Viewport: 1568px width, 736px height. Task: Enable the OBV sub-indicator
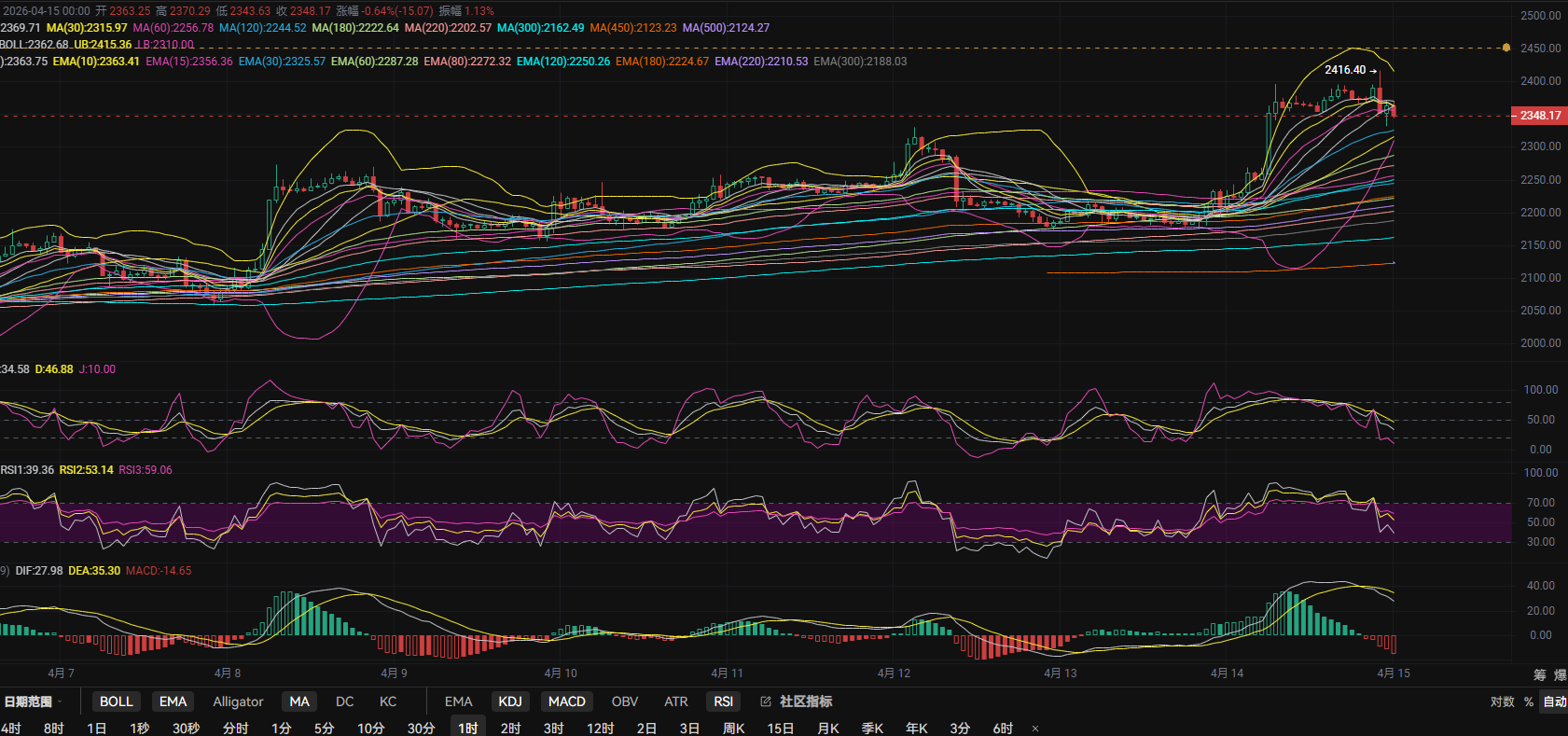[x=625, y=701]
